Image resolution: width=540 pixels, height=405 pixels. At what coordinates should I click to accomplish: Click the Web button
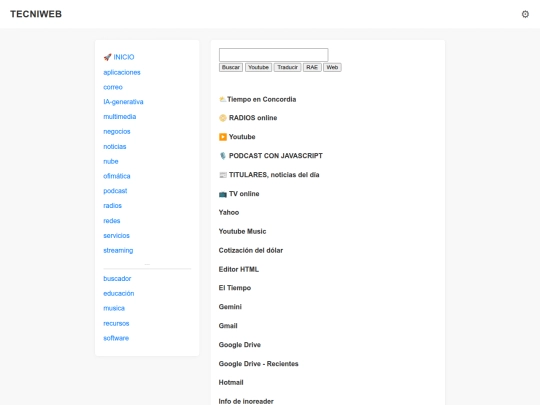[x=332, y=67]
